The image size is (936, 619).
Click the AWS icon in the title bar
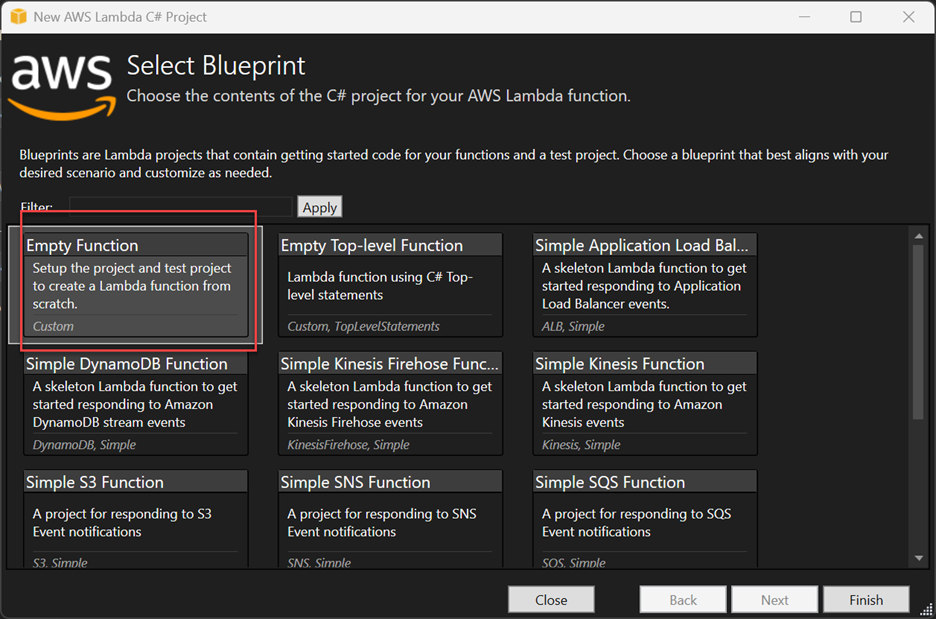(16, 16)
